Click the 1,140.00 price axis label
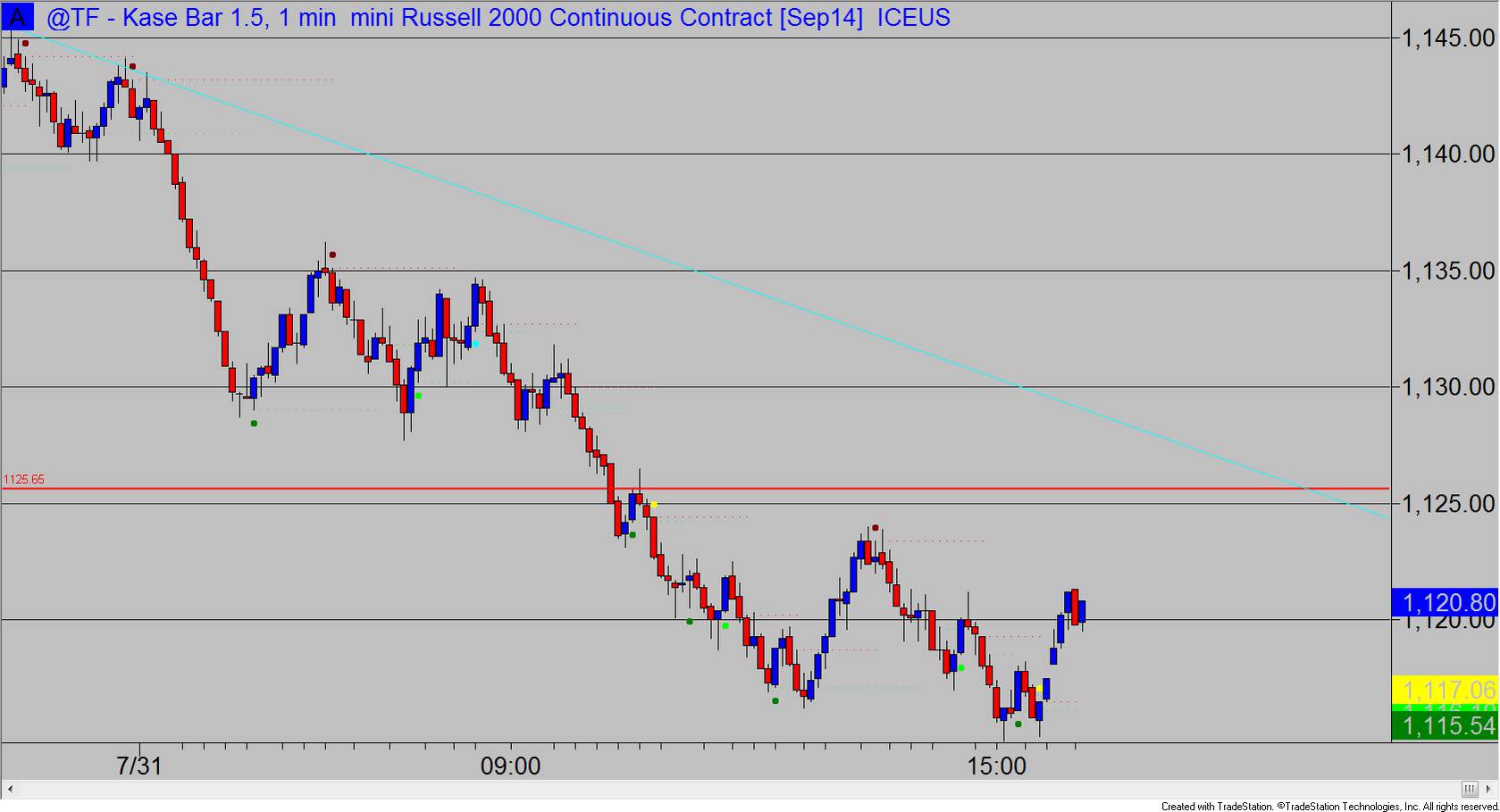Viewport: 1500px width, 812px height. pos(1448,155)
